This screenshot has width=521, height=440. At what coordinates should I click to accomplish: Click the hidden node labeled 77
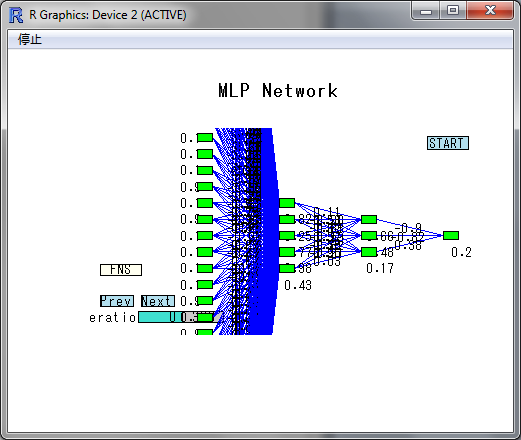(287, 252)
